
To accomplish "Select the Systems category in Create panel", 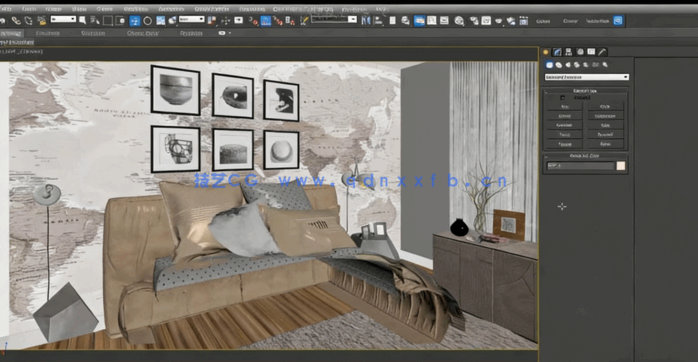I will pos(605,65).
